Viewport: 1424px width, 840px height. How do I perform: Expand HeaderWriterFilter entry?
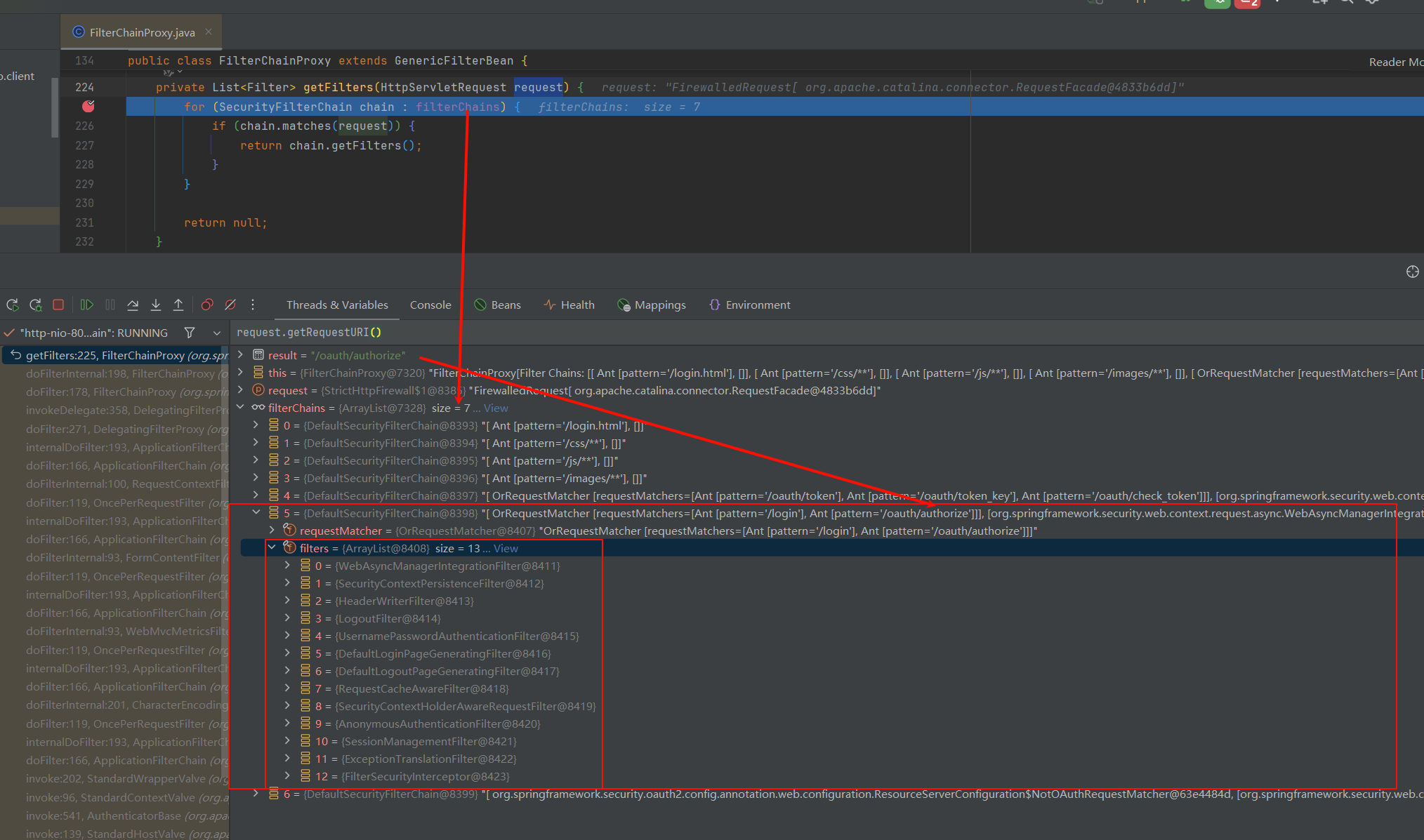[287, 600]
